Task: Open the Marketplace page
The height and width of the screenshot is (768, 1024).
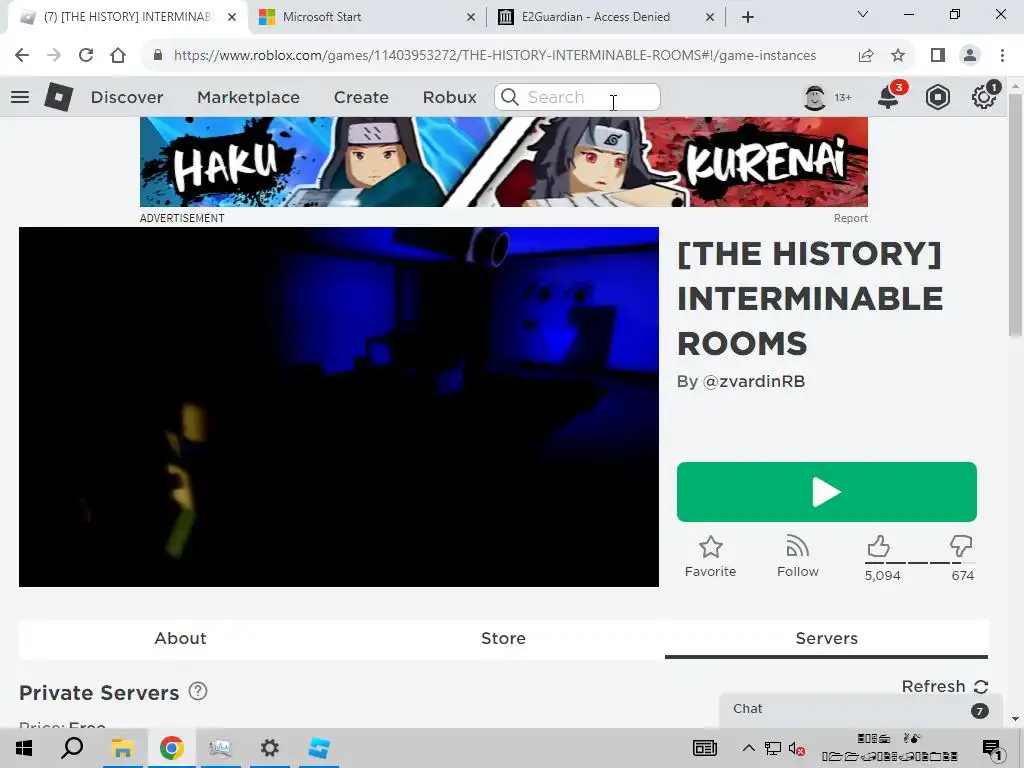Action: pyautogui.click(x=248, y=97)
